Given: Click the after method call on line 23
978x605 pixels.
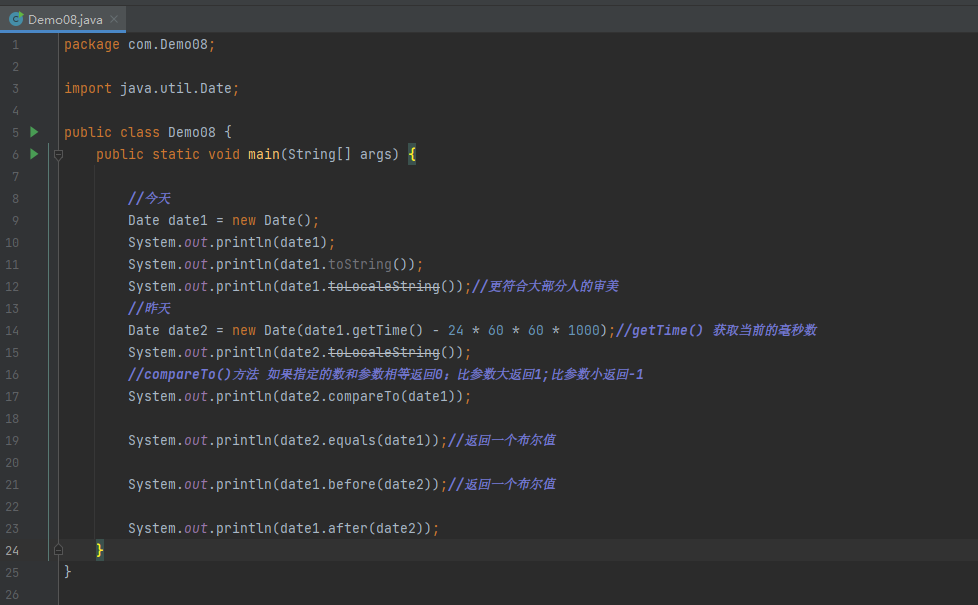Looking at the screenshot, I should pyautogui.click(x=348, y=528).
